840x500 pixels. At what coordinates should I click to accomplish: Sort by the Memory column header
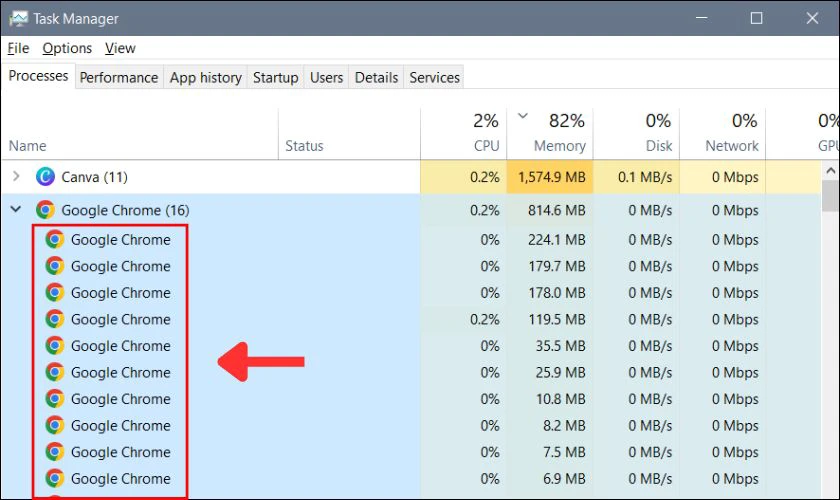click(x=550, y=134)
